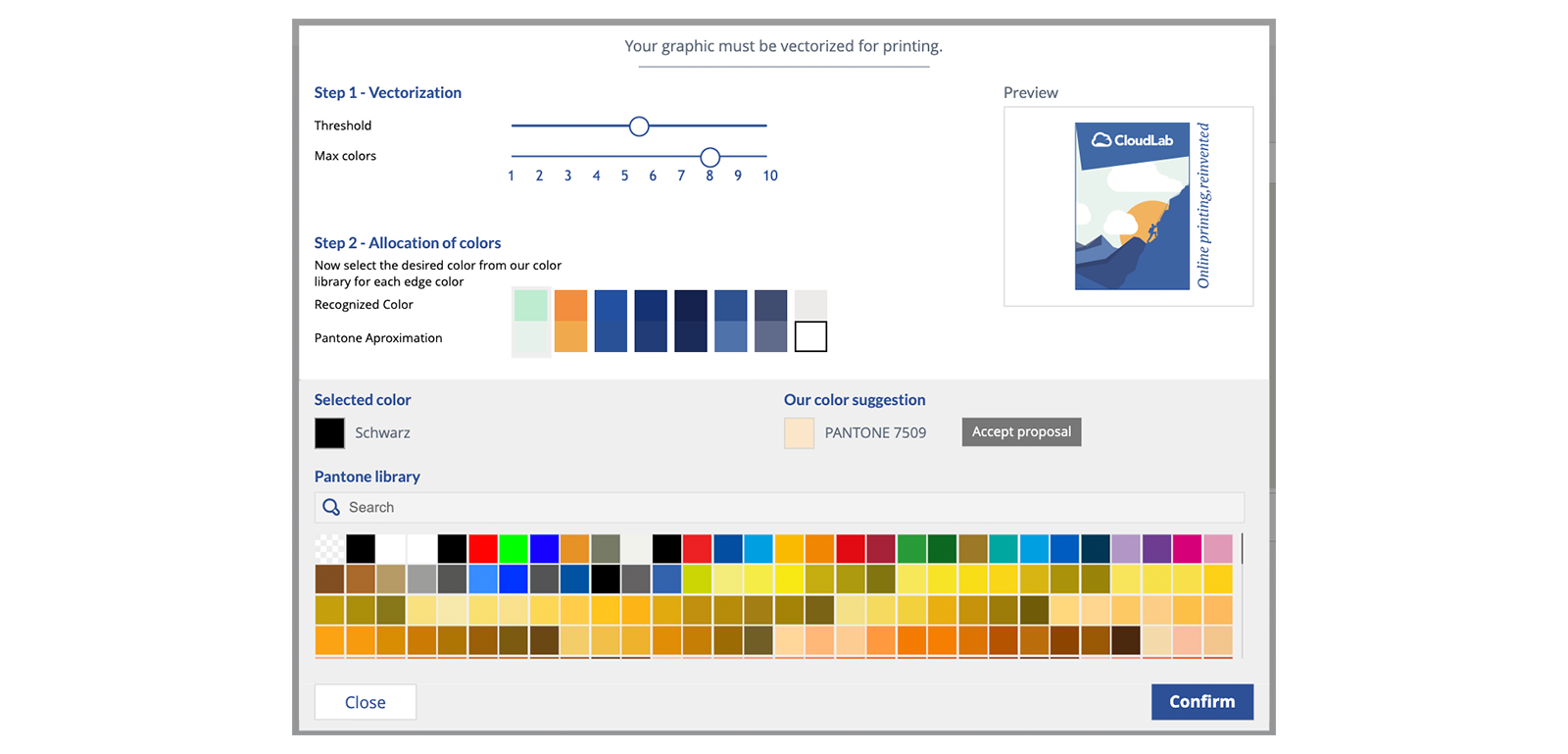
Task: Focus the Pantone library search field
Action: click(779, 507)
